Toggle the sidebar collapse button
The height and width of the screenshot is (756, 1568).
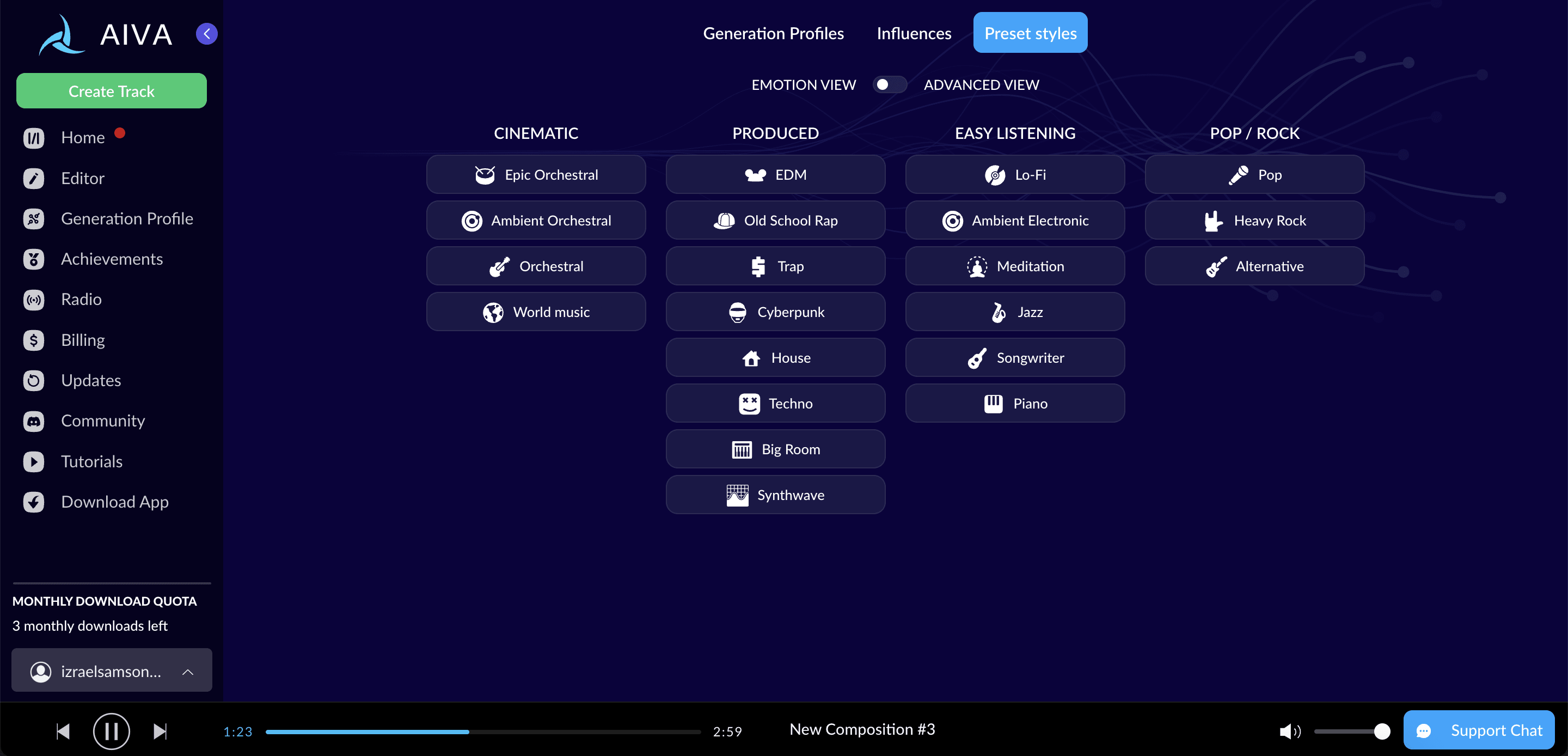[x=206, y=33]
